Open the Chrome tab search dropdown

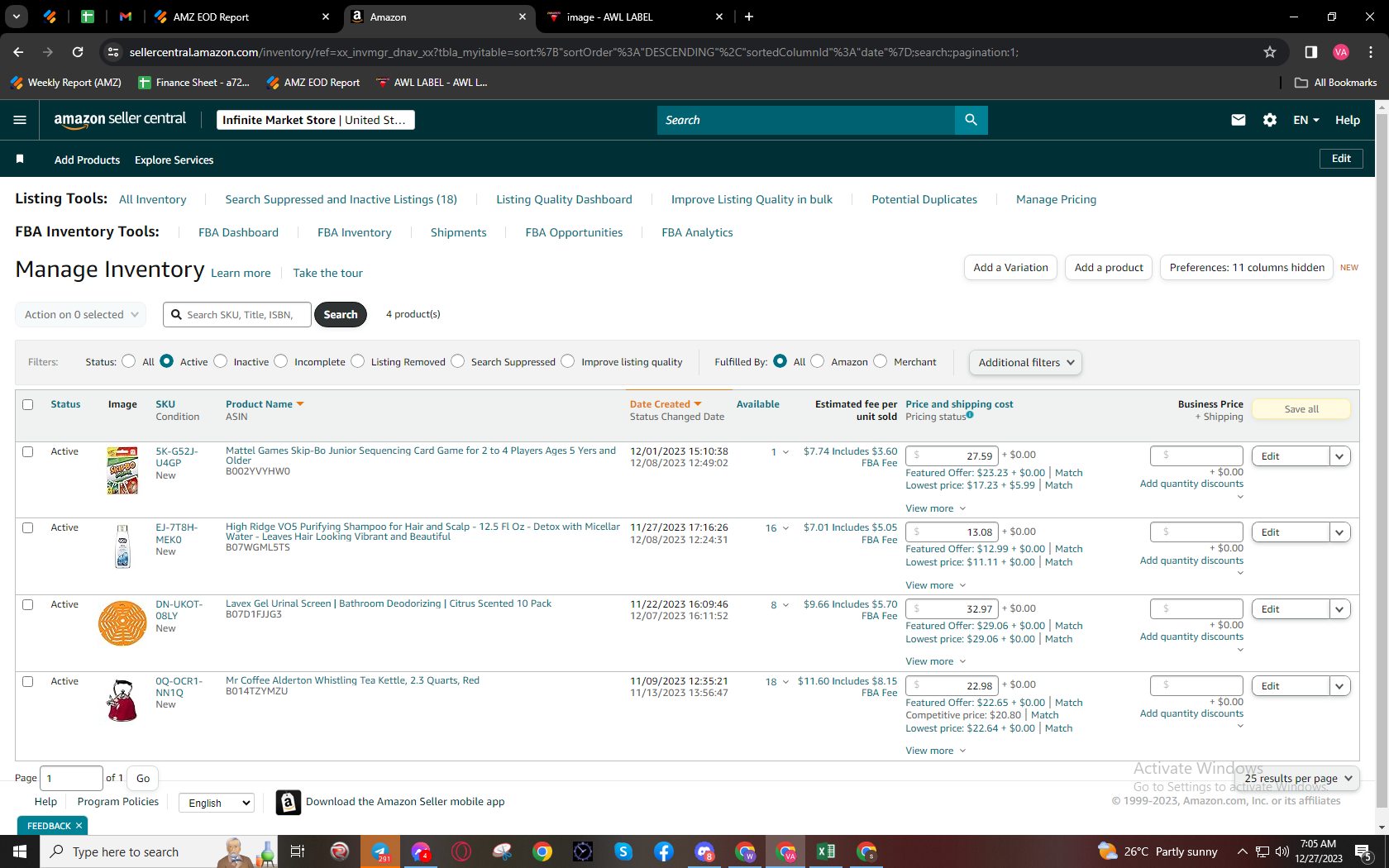(17, 17)
